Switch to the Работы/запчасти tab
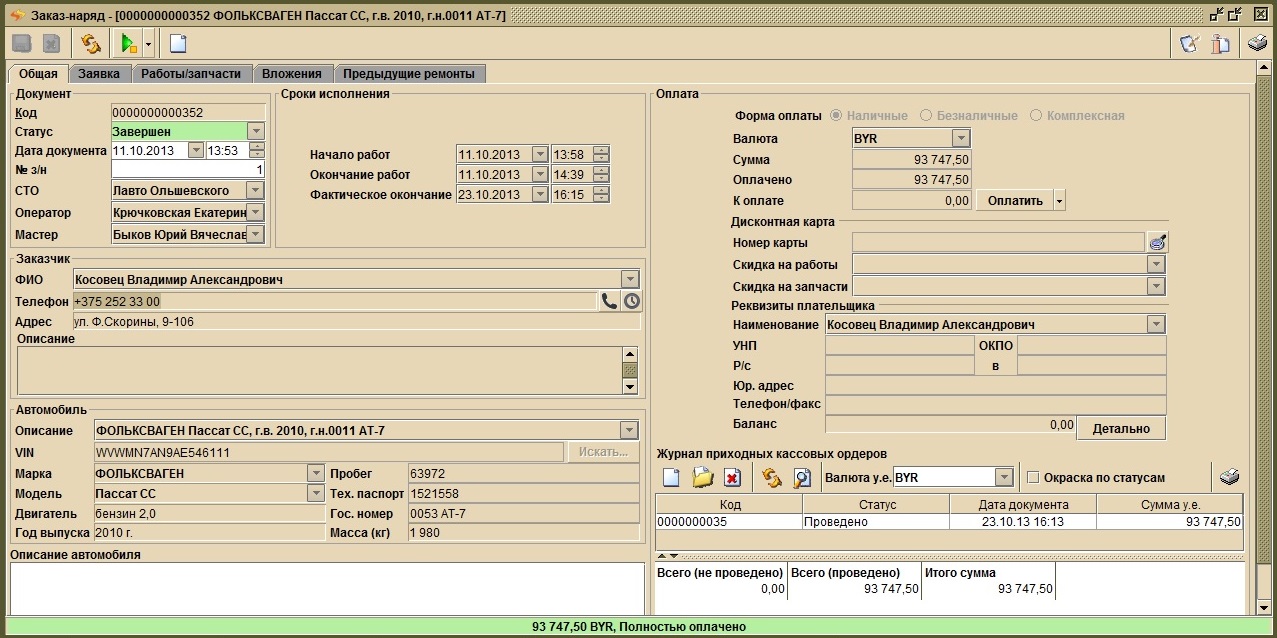The width and height of the screenshot is (1277, 638). [191, 73]
